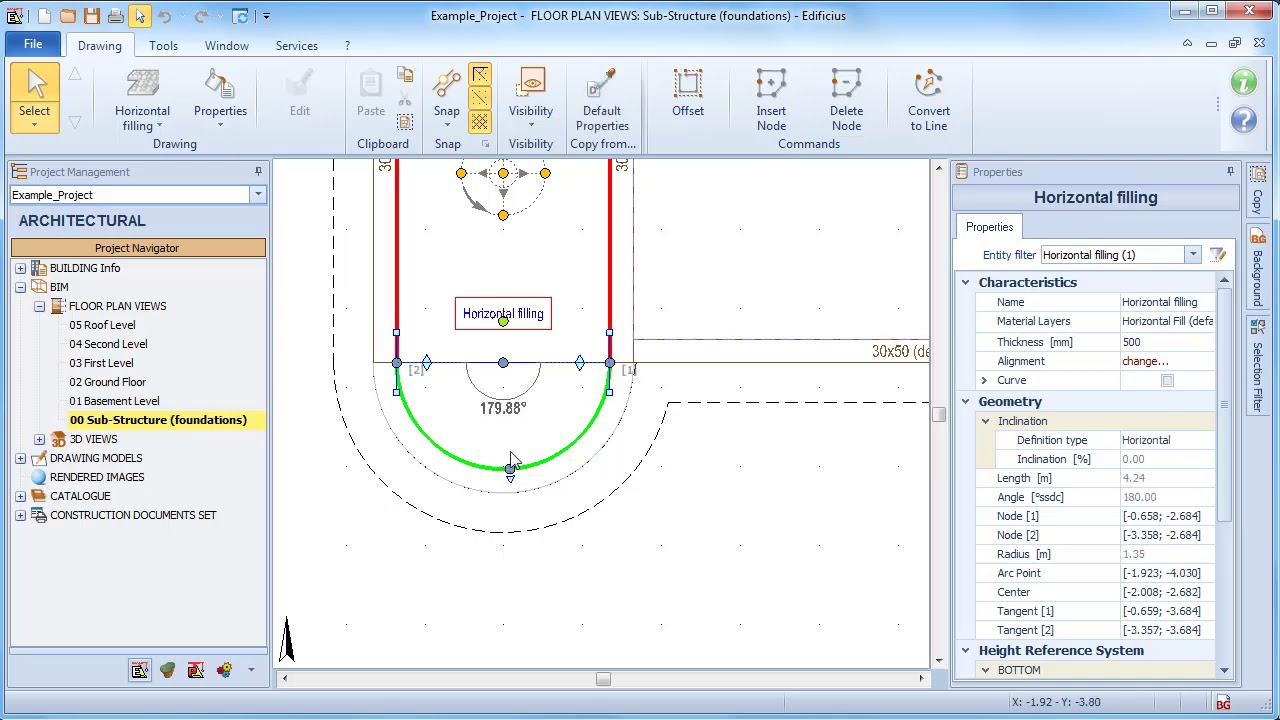Expand the BUILDING Info node

point(20,268)
